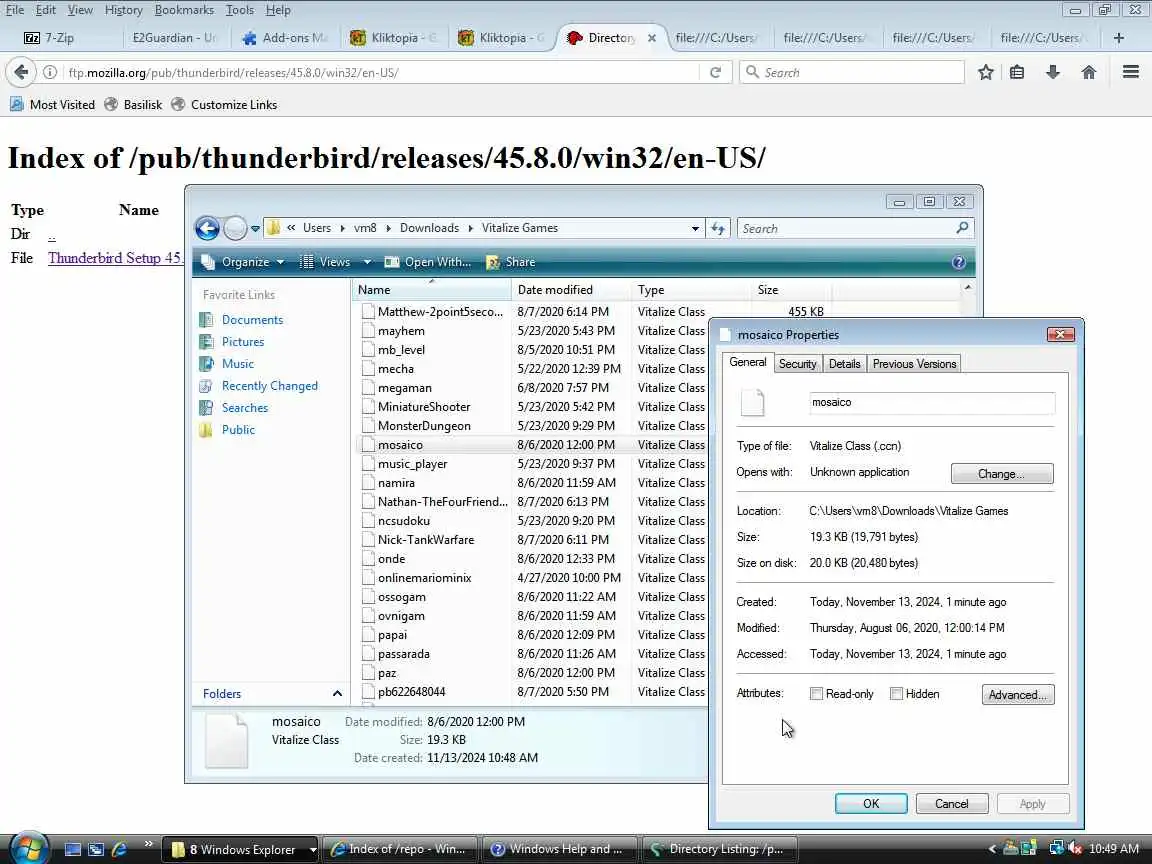Click Cancel in mosaico Properties

pos(951,804)
